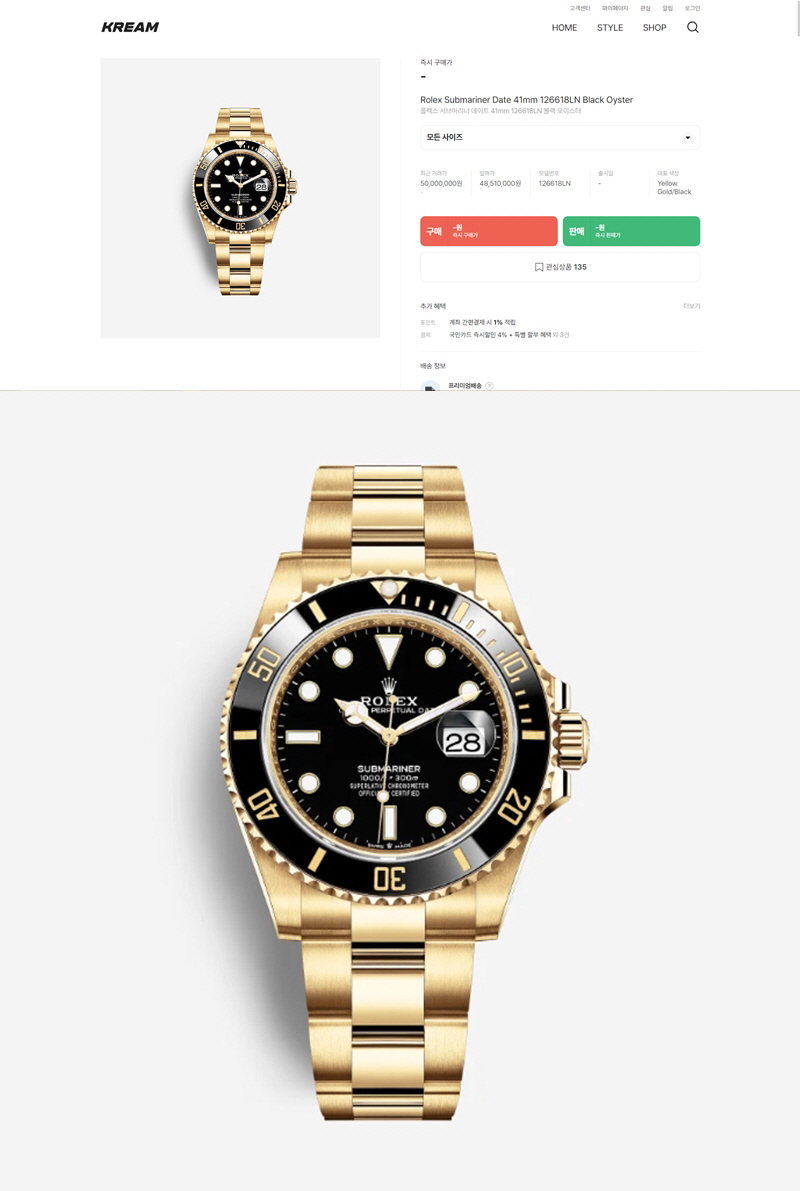
Task: Open 더보기 to show more benefits
Action: coord(691,306)
